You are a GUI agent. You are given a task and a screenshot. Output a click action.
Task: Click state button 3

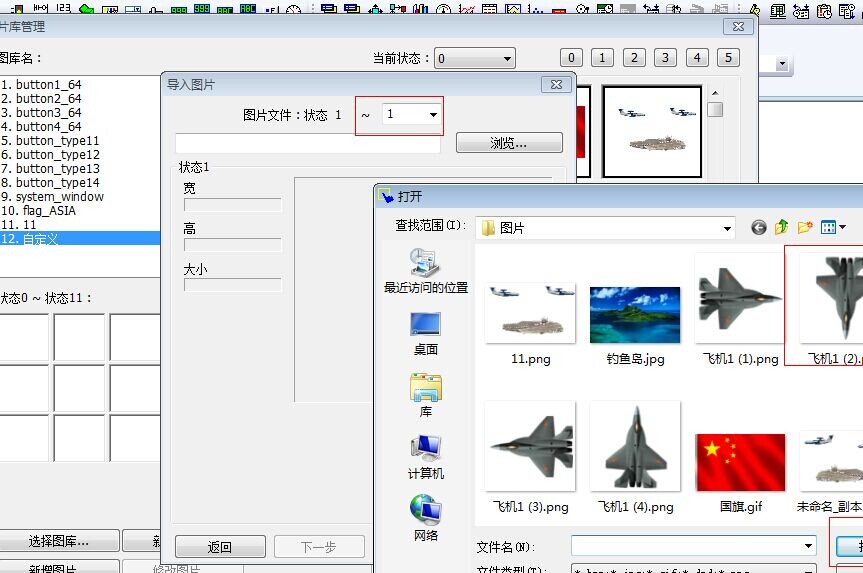coord(666,57)
